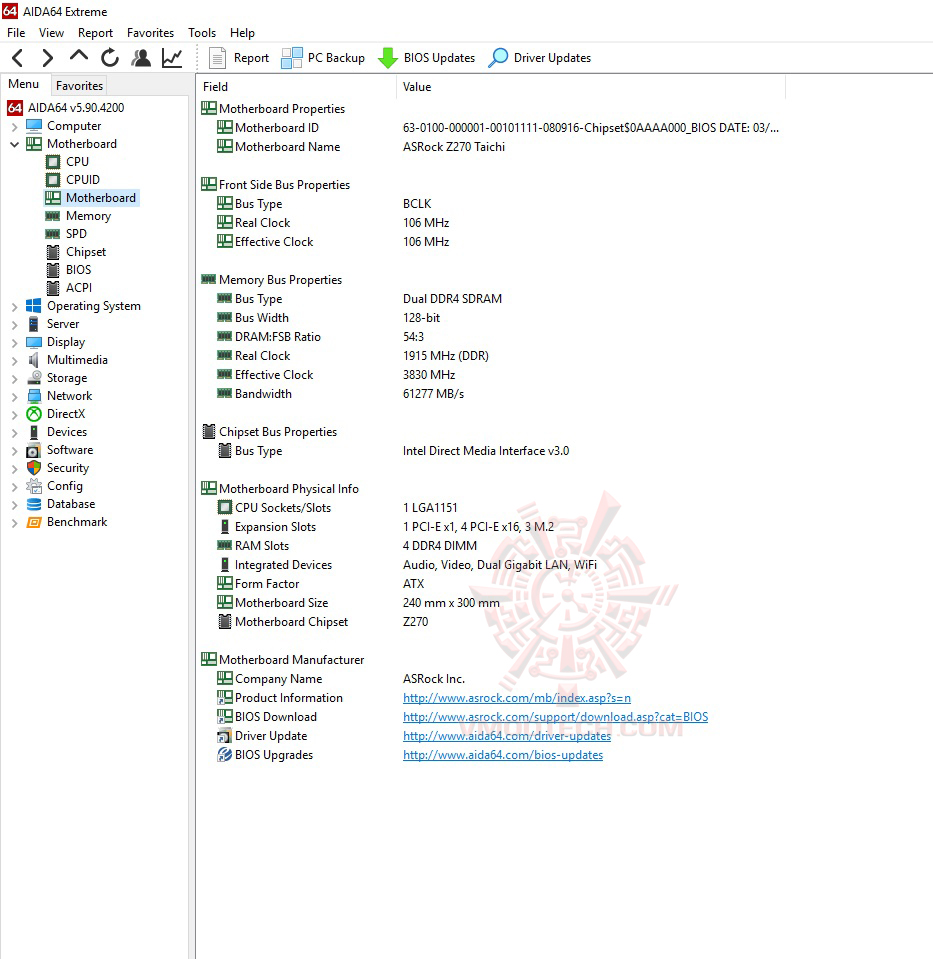Expand the Server branch chevron

click(x=15, y=324)
